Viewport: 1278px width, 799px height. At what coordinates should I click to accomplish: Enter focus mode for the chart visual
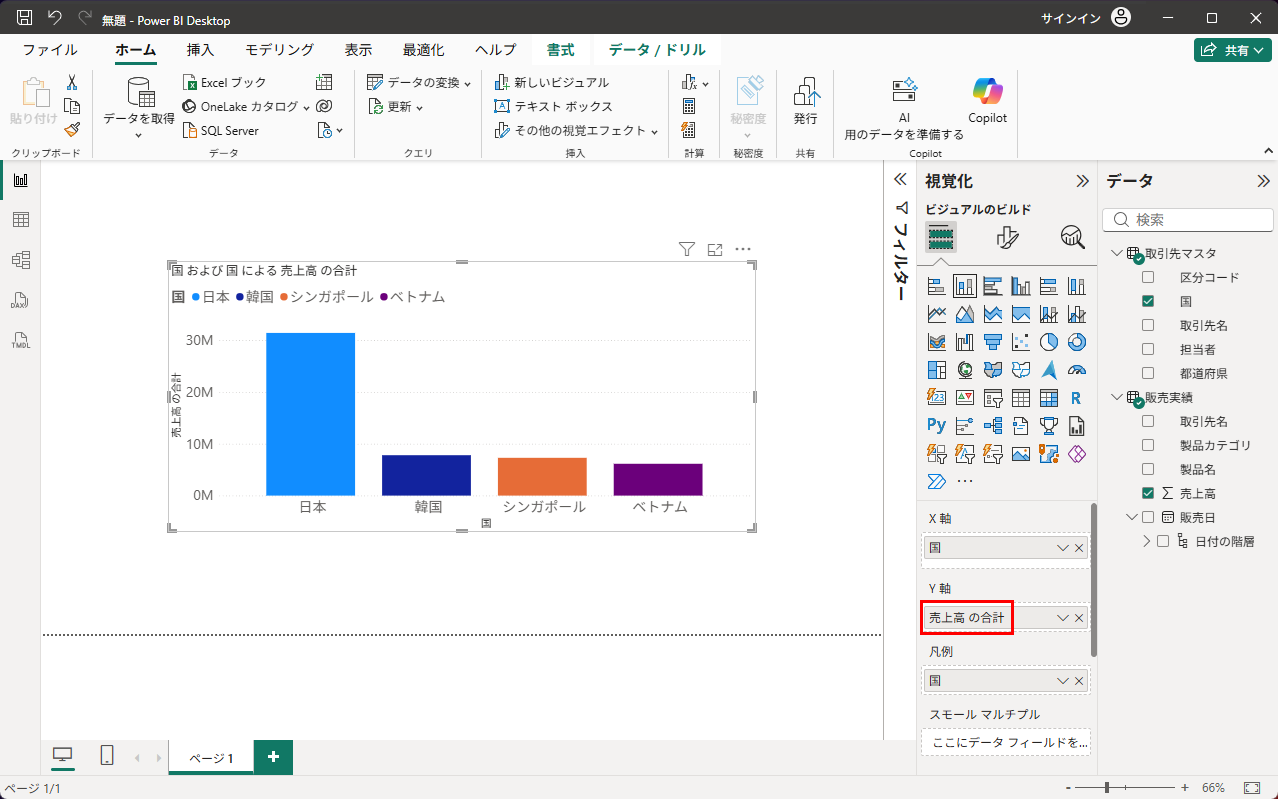point(715,249)
